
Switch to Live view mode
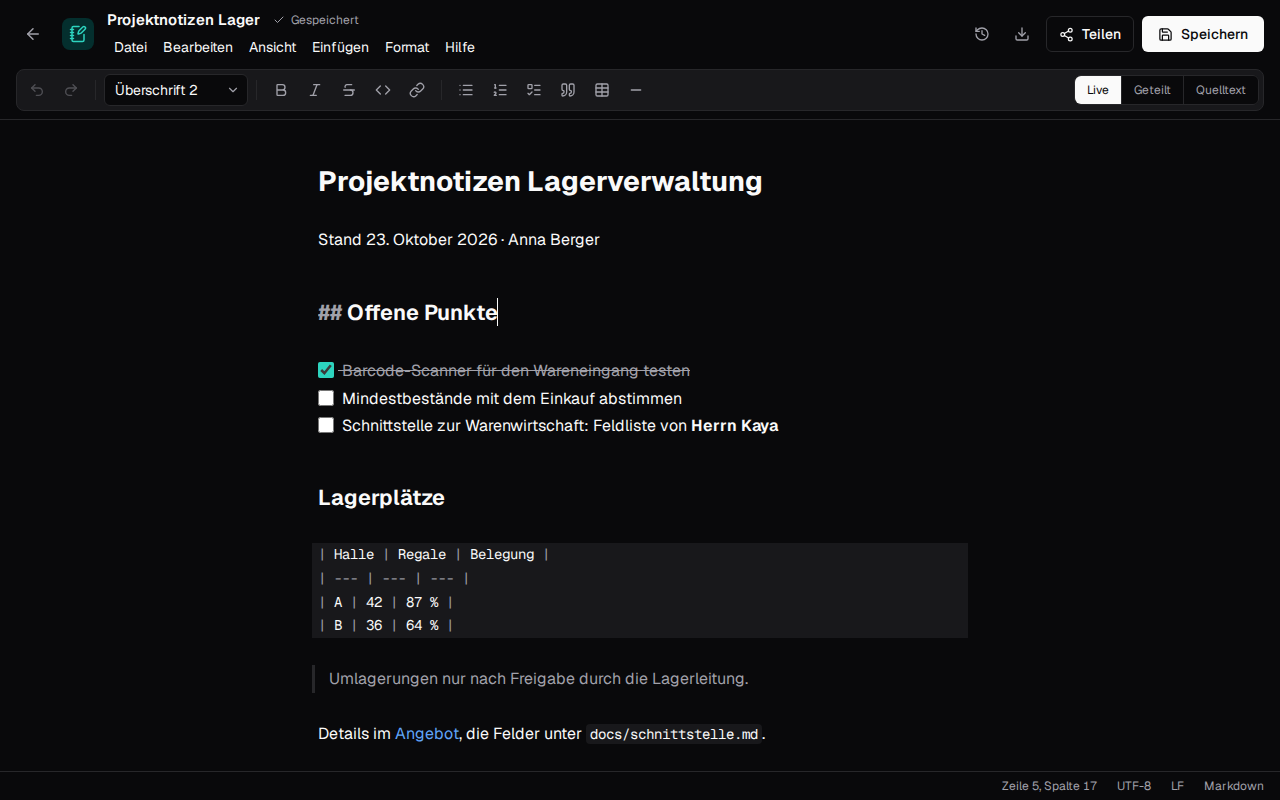click(1098, 90)
